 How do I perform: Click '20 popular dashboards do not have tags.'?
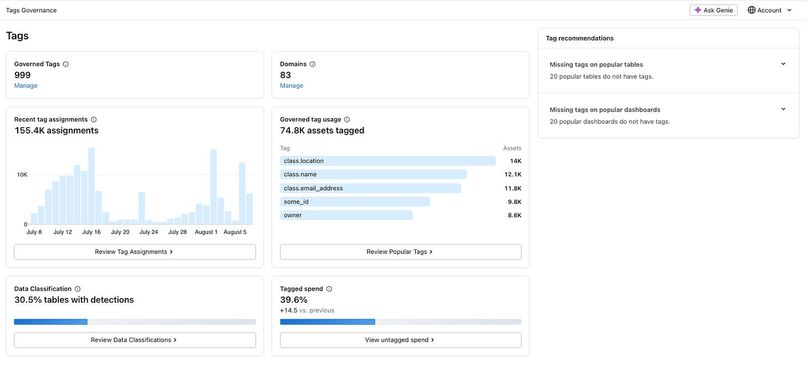tap(610, 122)
